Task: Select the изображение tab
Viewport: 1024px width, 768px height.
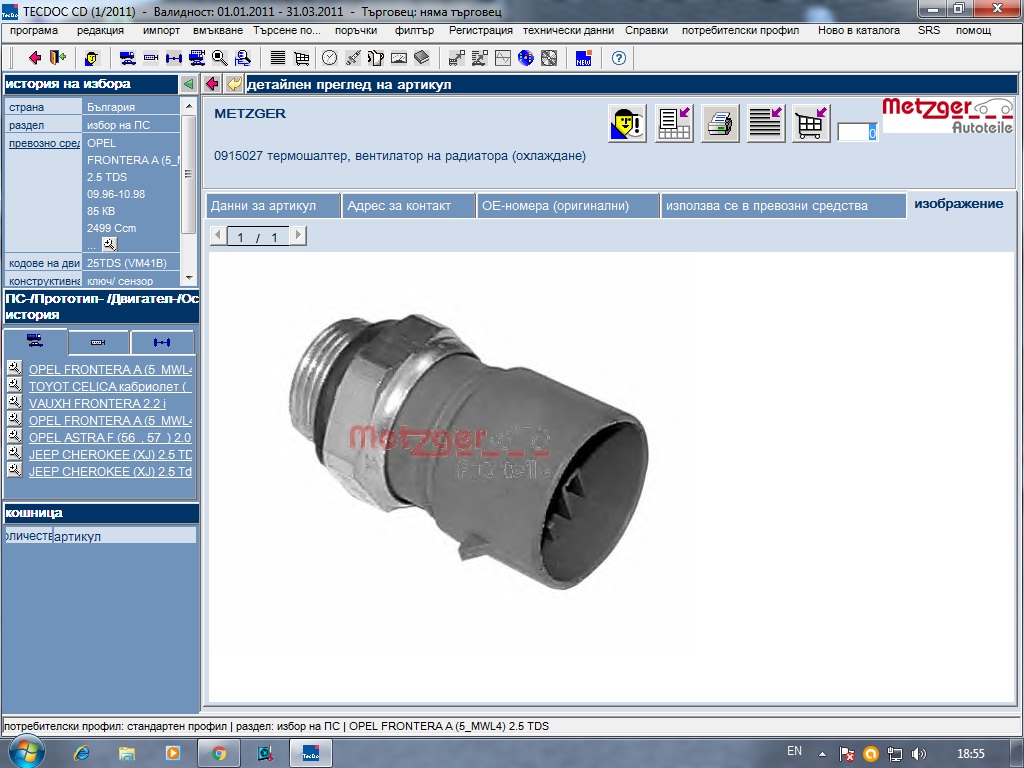Action: (959, 204)
